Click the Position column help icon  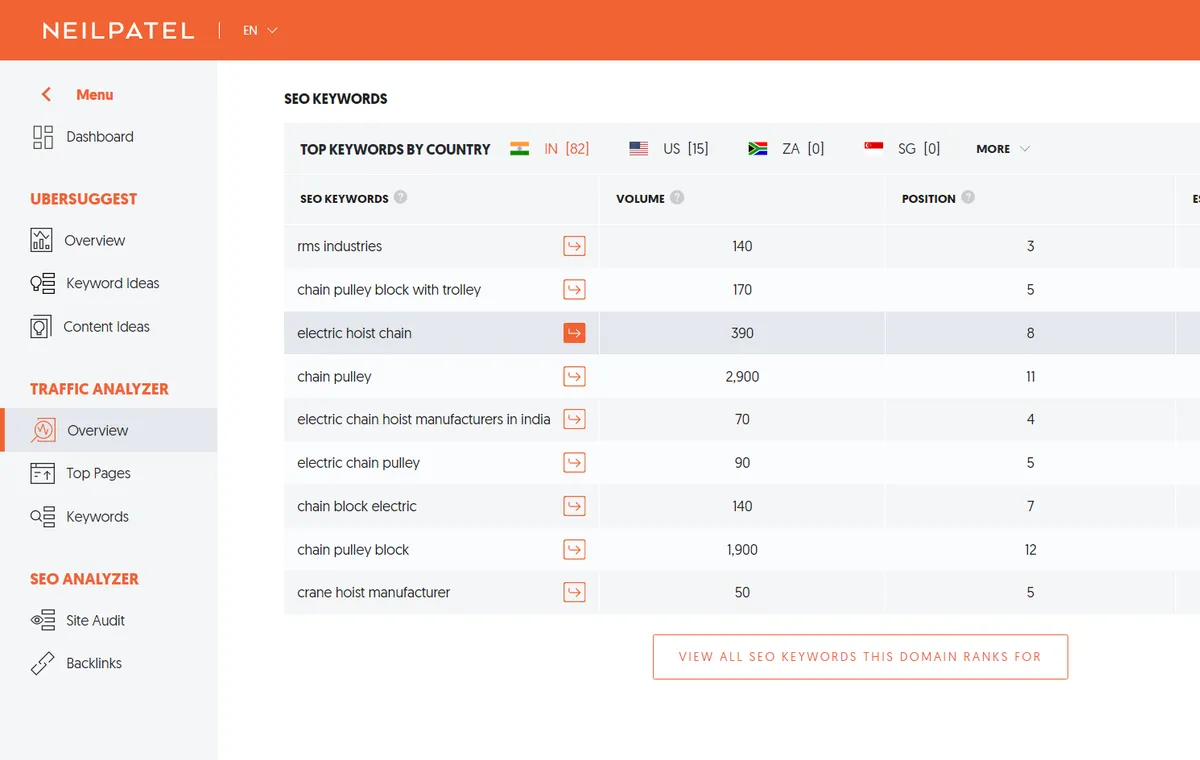(968, 198)
